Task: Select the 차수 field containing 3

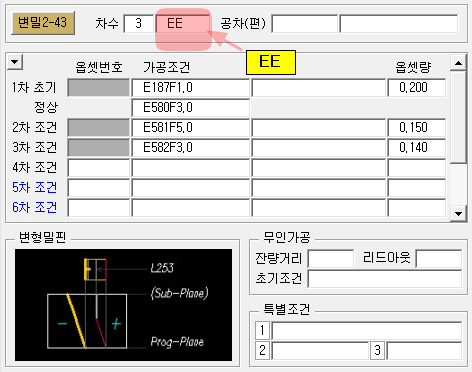Action: [138, 24]
